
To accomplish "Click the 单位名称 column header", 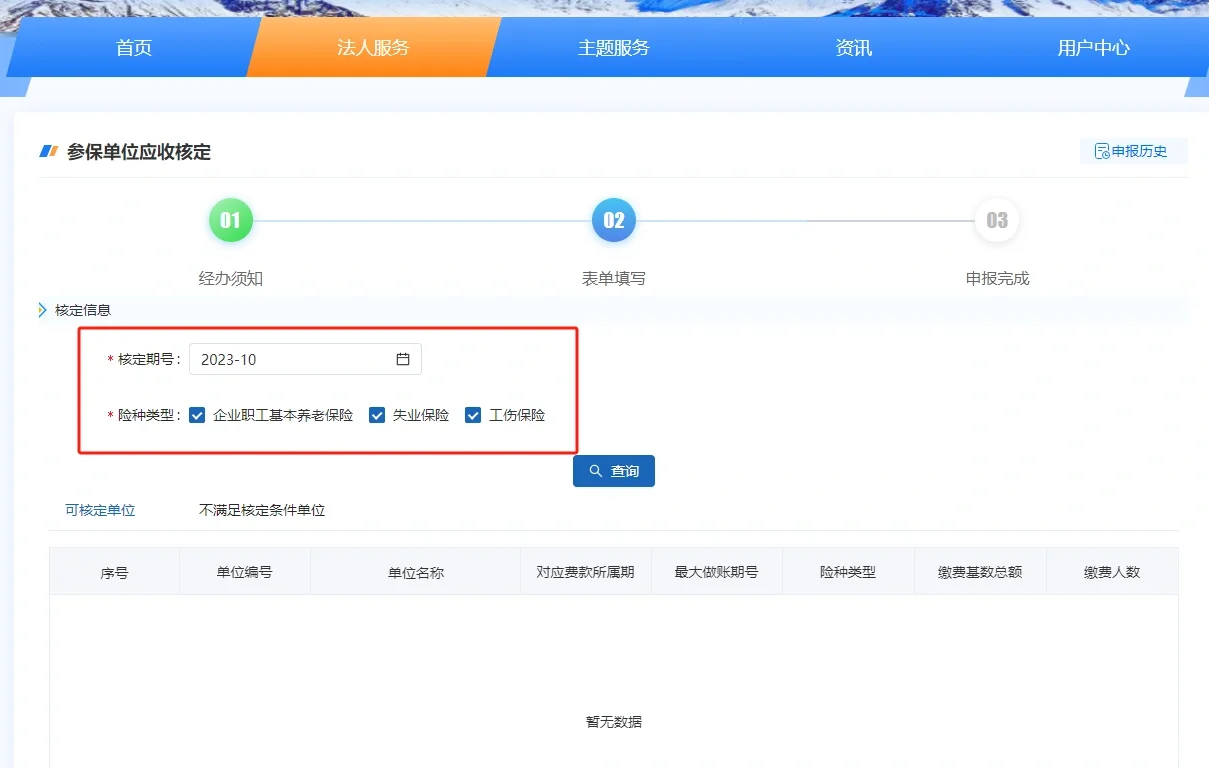I will 415,573.
